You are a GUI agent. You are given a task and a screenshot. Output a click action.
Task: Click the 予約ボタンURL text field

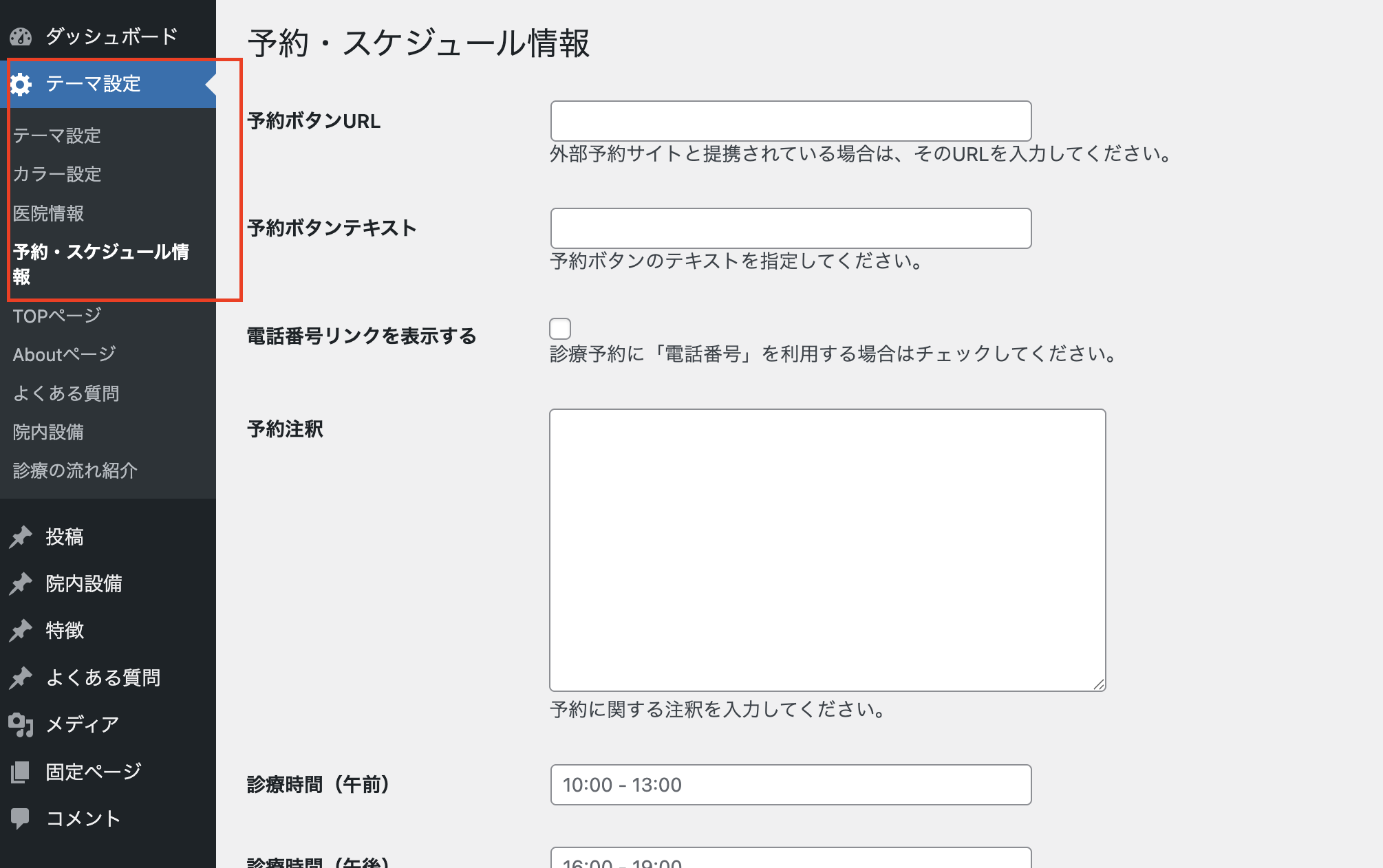(x=791, y=121)
